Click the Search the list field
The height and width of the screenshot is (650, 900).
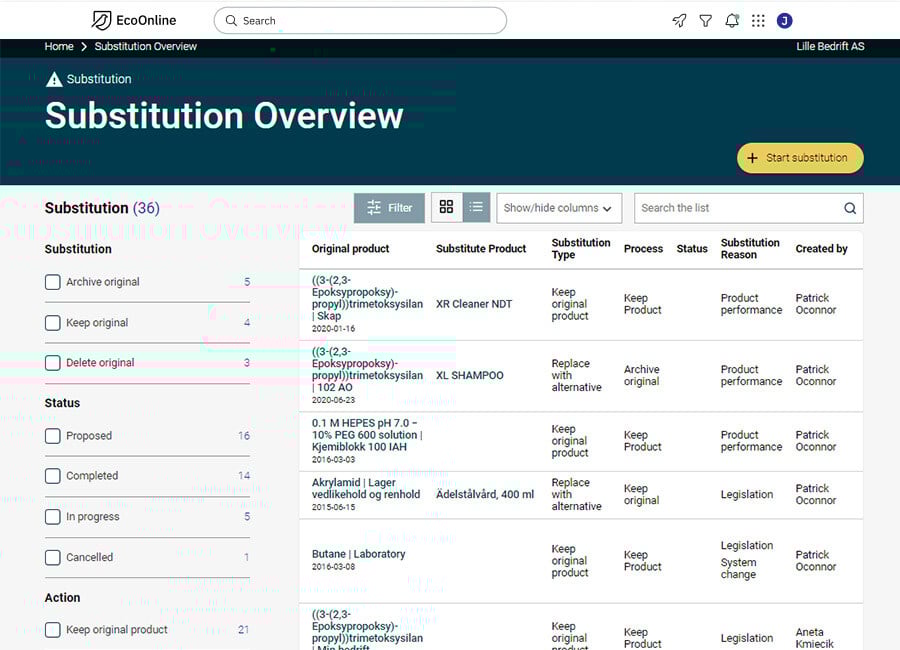(x=748, y=208)
